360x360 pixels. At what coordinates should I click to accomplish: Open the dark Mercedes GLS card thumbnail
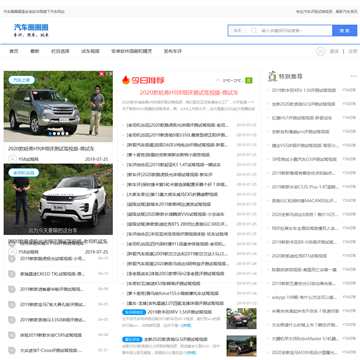242,346
